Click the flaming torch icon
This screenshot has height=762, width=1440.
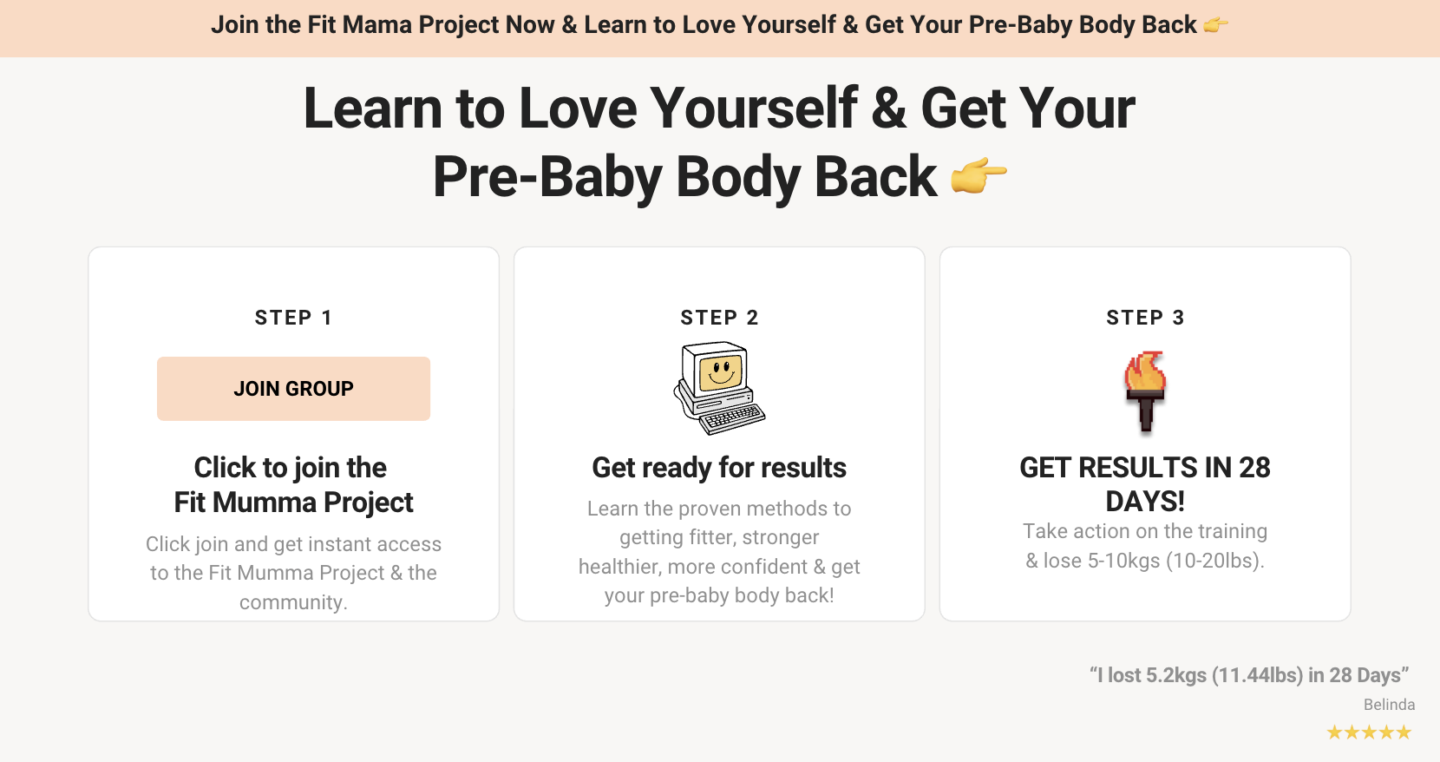[x=1145, y=391]
